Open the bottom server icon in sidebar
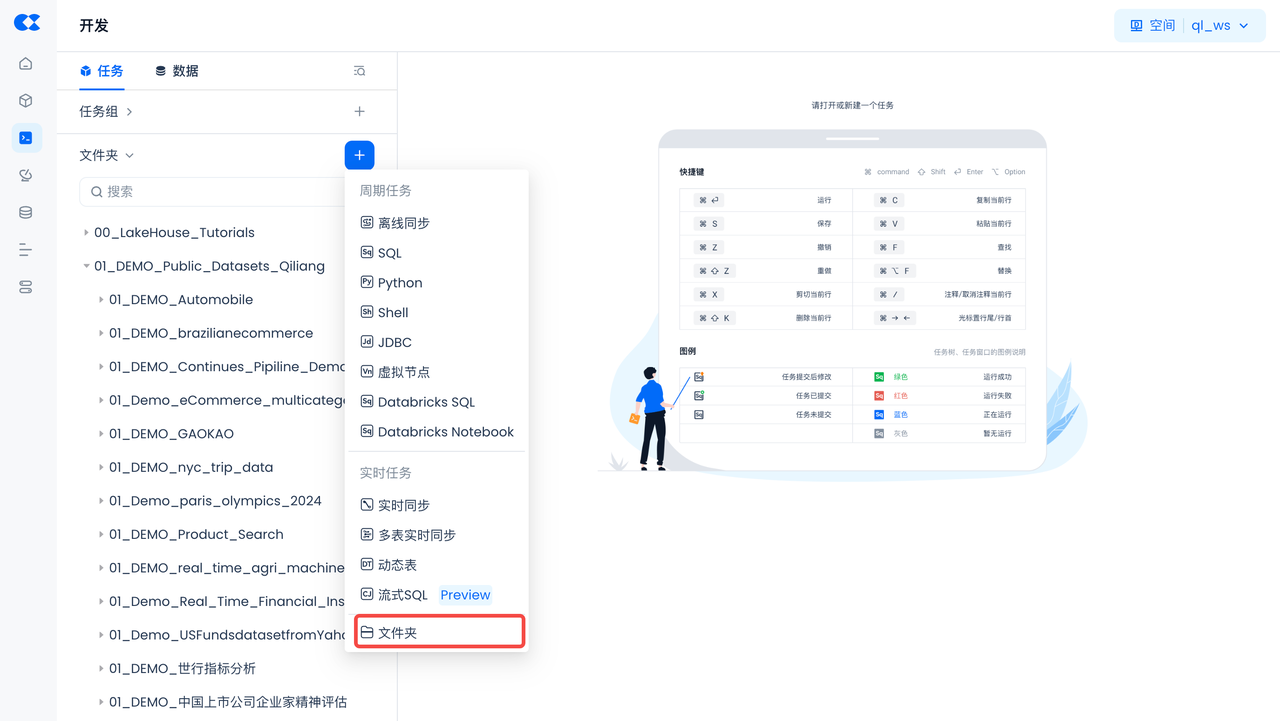This screenshot has width=1280, height=721. pos(26,288)
